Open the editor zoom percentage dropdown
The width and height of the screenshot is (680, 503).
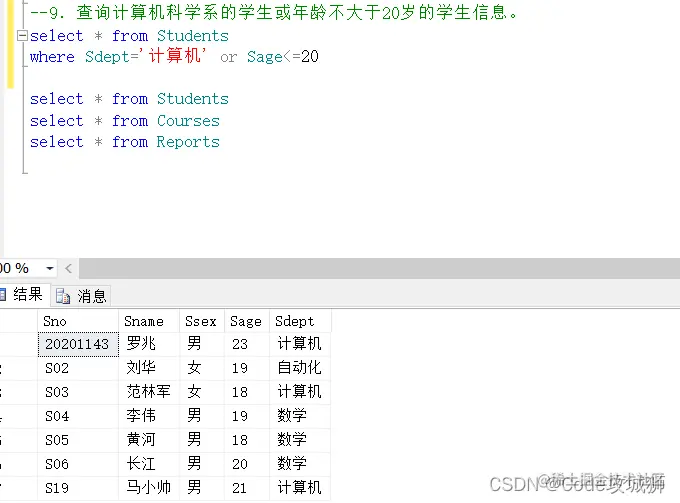coord(50,268)
